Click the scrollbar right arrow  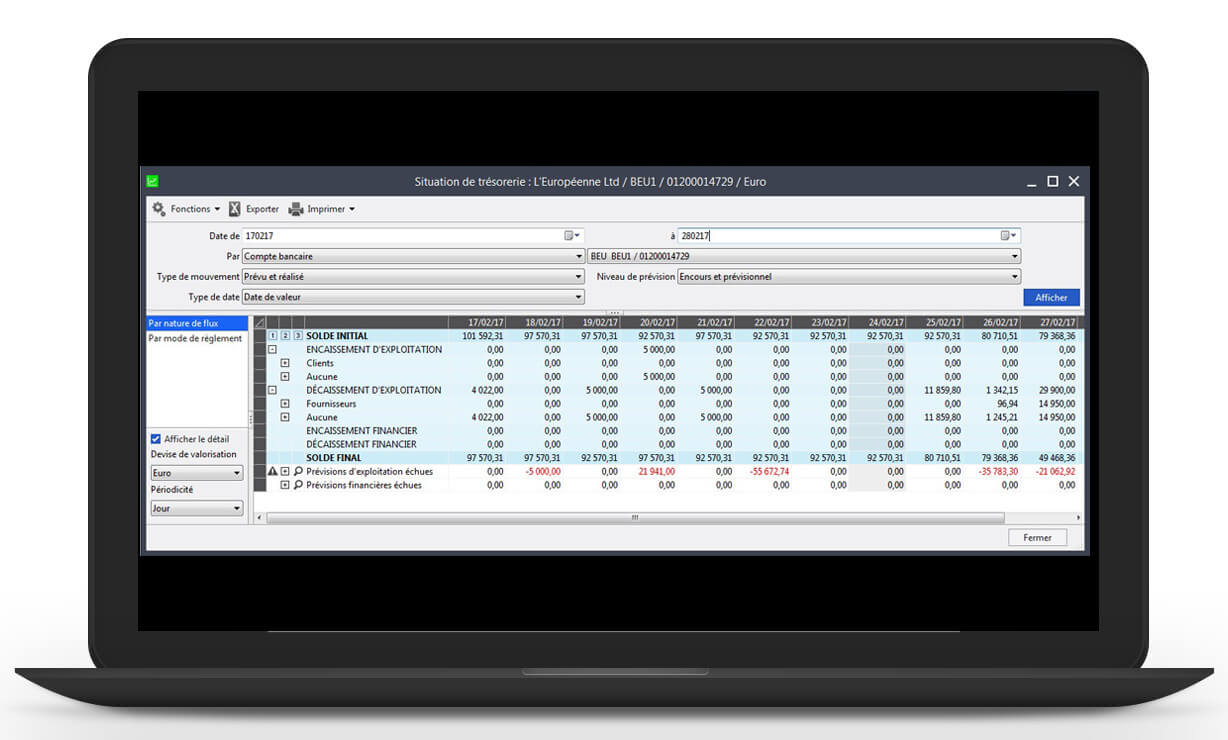[1078, 518]
